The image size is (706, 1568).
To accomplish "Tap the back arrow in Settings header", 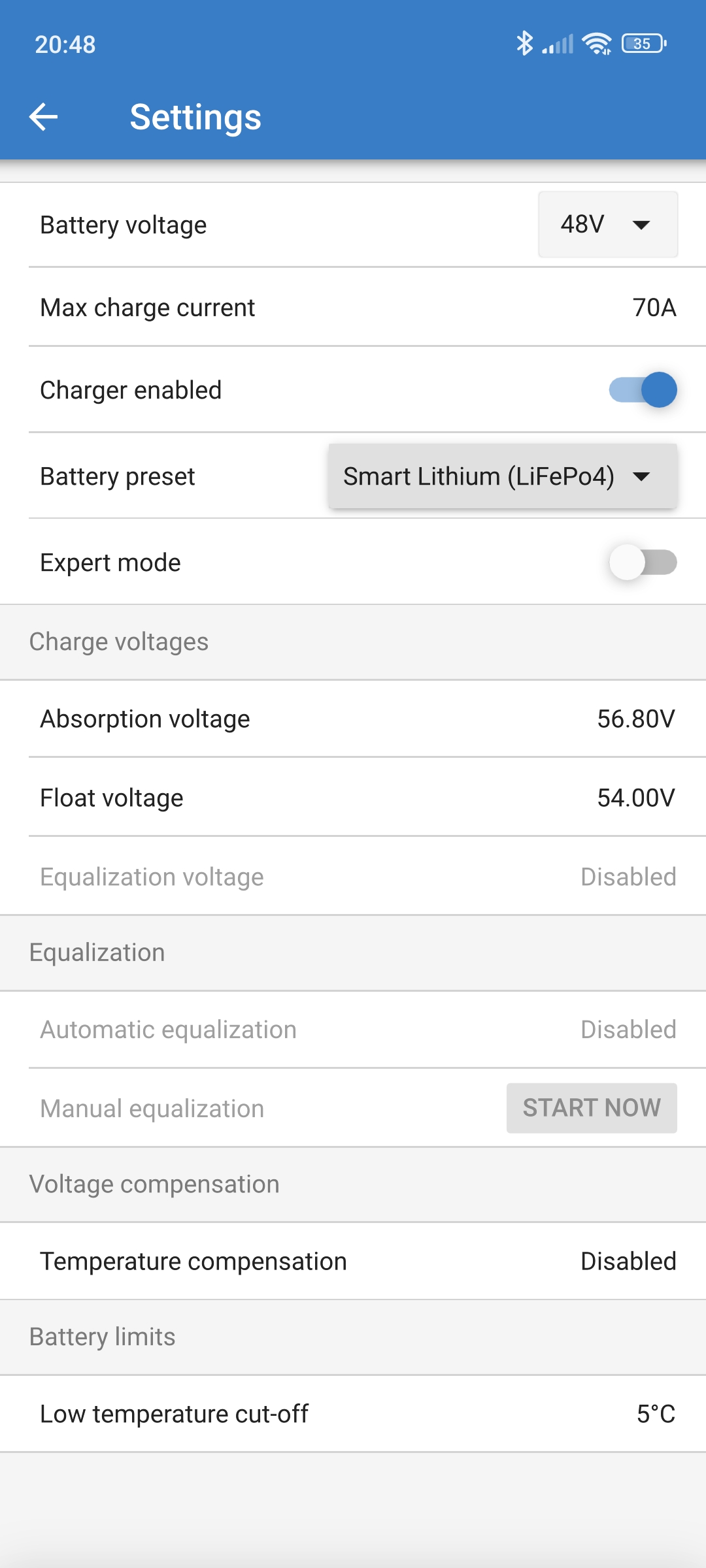I will pyautogui.click(x=44, y=117).
